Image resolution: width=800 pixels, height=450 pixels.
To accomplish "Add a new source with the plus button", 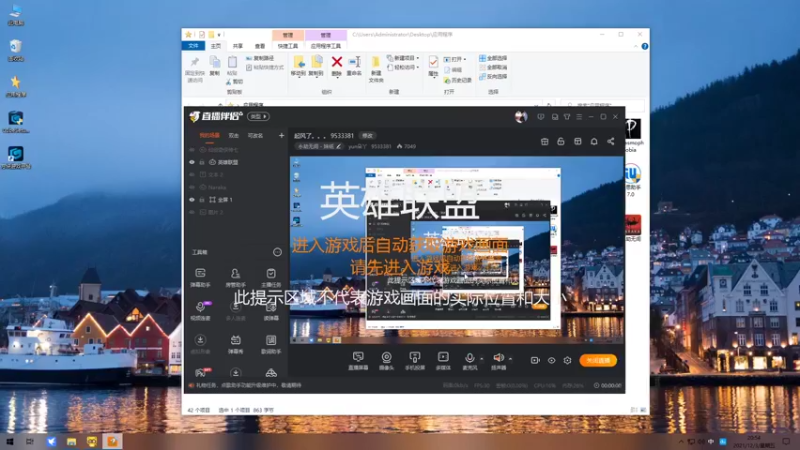I will pos(281,135).
